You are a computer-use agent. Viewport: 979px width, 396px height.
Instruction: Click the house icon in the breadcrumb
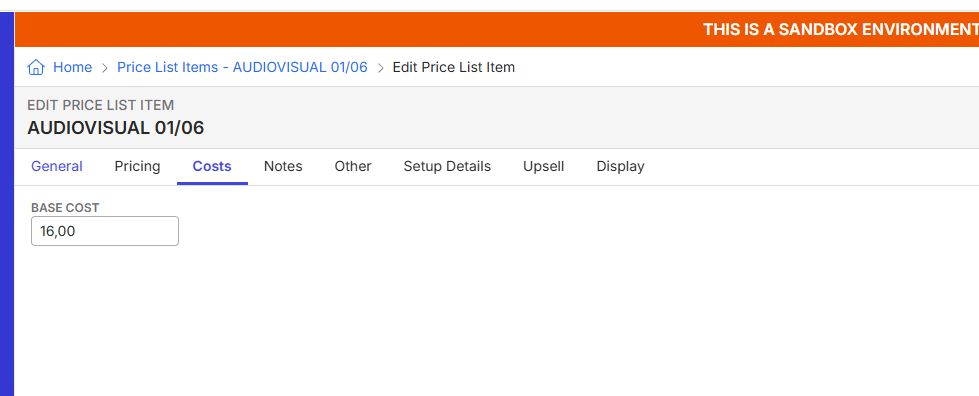(x=36, y=67)
